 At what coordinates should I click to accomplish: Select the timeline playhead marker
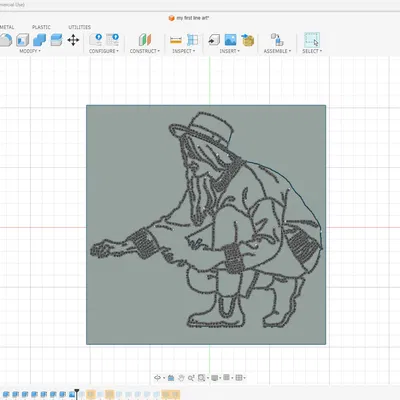click(x=77, y=393)
